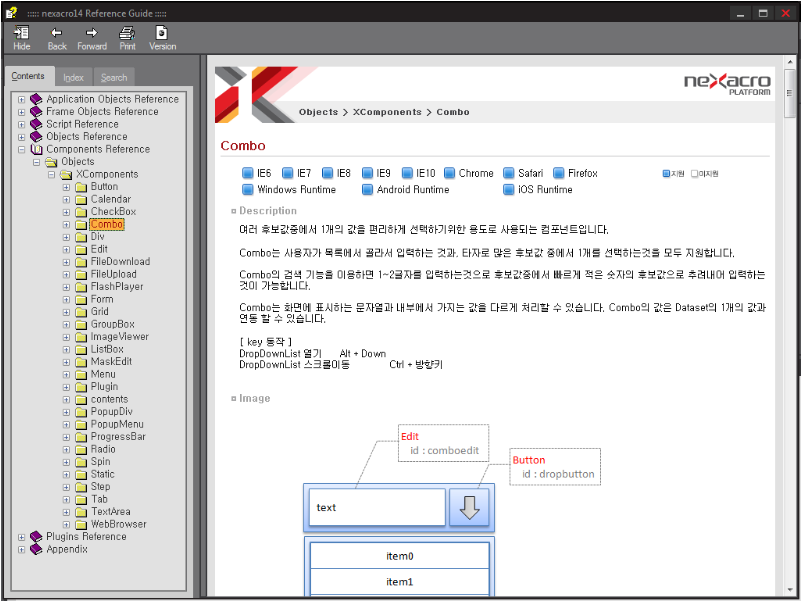The height and width of the screenshot is (602, 802).
Task: Click the Appendix book icon
Action: point(36,549)
